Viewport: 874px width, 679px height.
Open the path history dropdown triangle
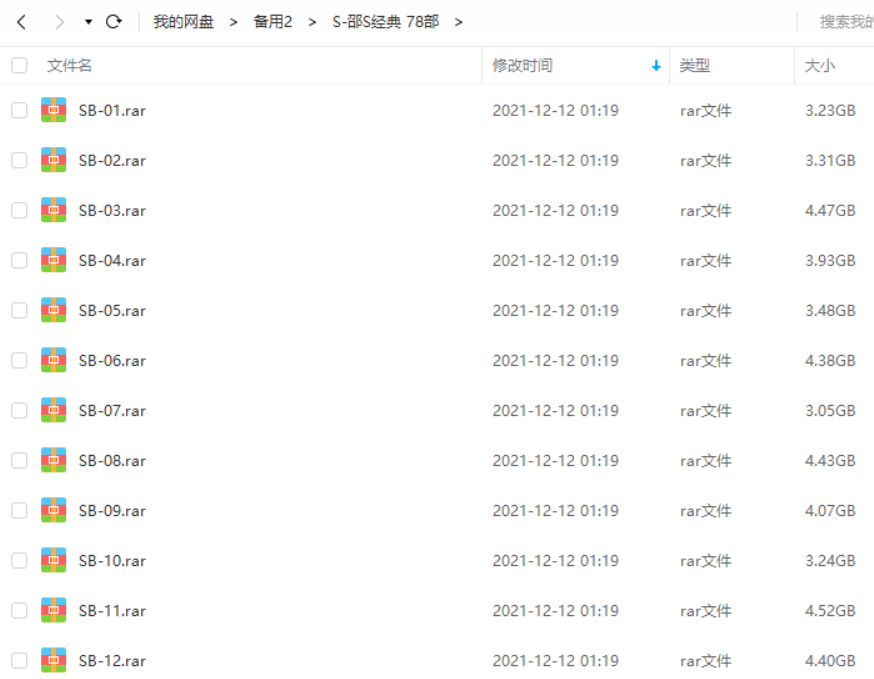point(88,22)
